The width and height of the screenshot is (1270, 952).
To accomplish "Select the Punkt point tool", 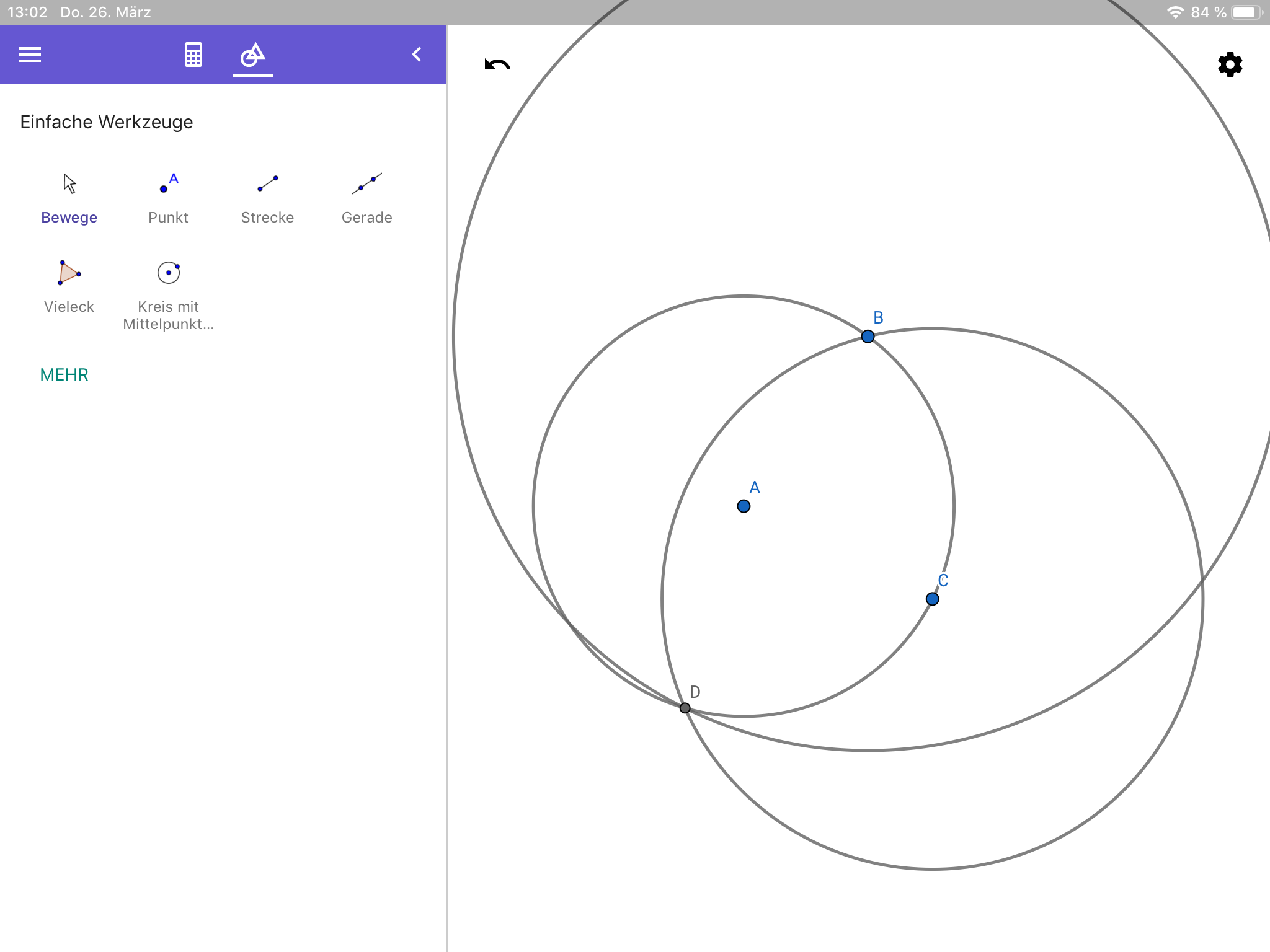I will coord(168,198).
